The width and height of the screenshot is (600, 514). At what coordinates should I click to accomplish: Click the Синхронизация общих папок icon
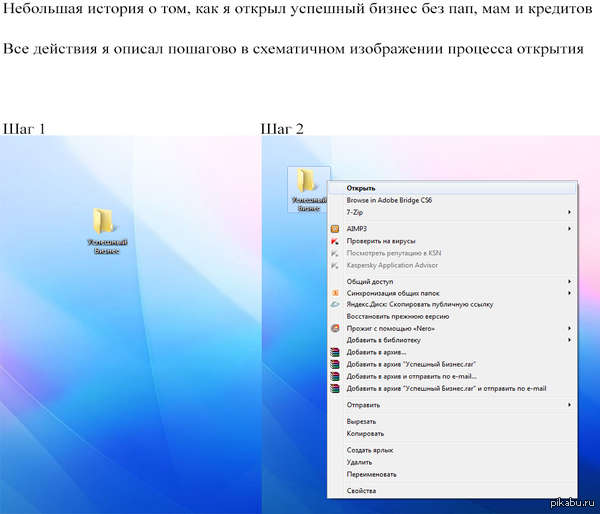[335, 293]
